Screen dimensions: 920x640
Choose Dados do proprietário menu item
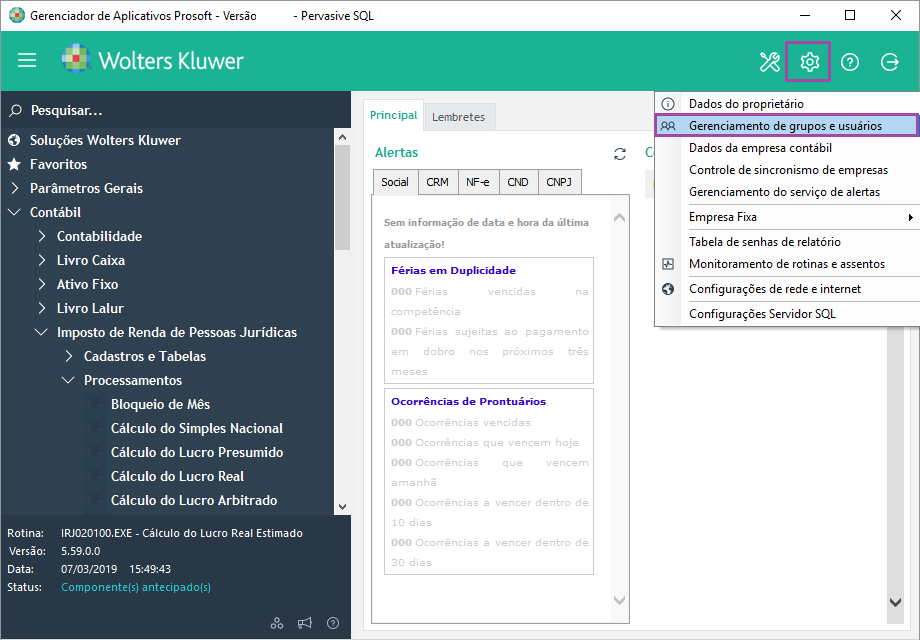[x=787, y=104]
